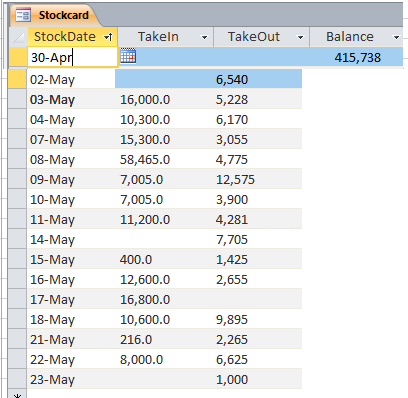Click the TakeIn value 8,000.0
Screen dimensions: 408x398
pos(141,360)
